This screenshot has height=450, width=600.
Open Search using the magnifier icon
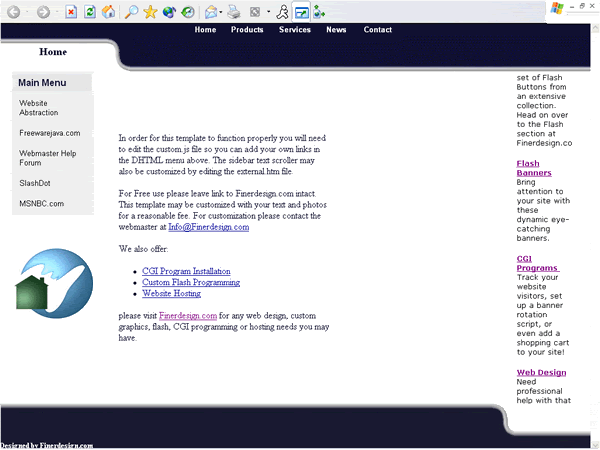(x=132, y=12)
